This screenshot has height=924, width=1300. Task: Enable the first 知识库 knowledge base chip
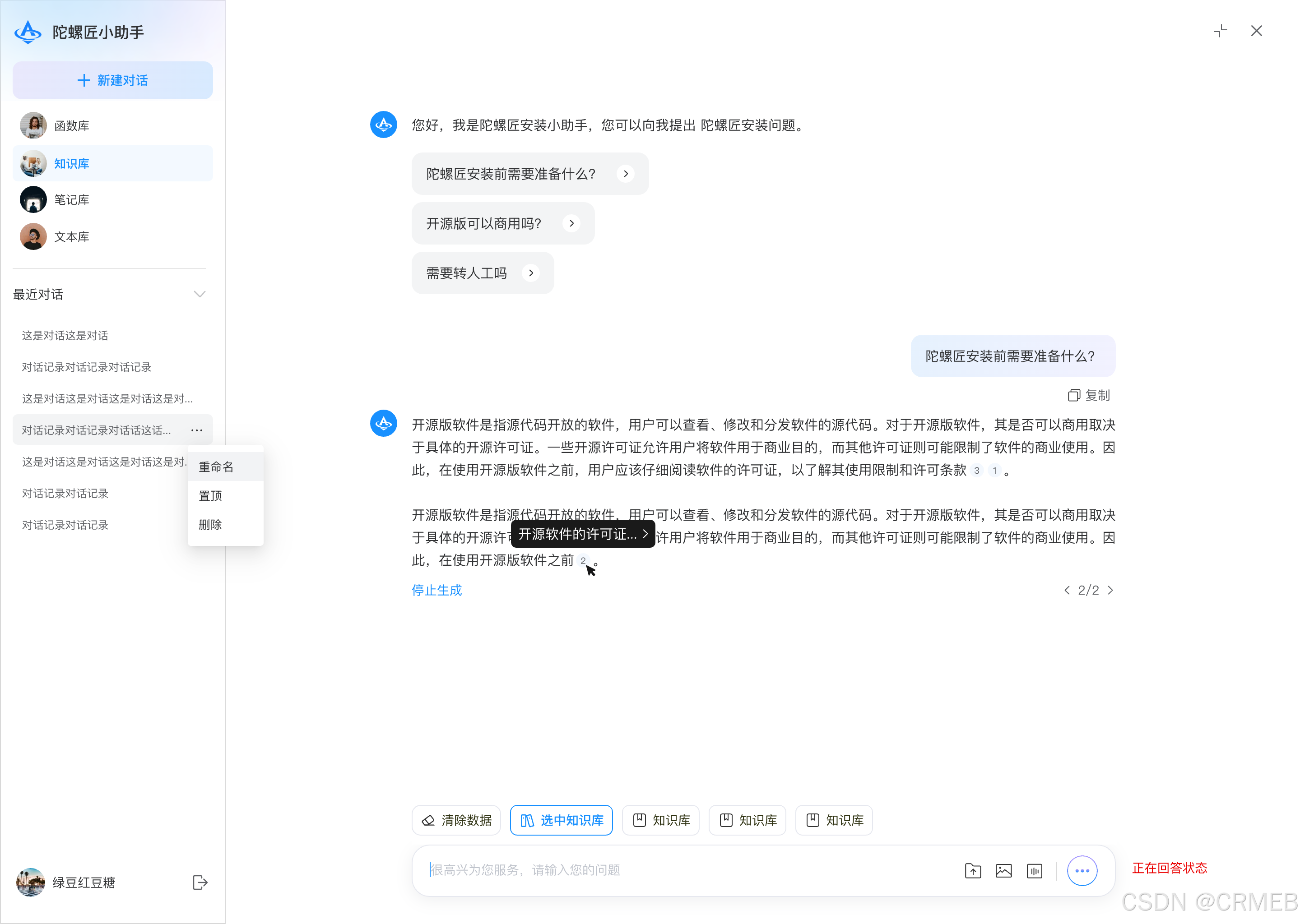[x=660, y=820]
